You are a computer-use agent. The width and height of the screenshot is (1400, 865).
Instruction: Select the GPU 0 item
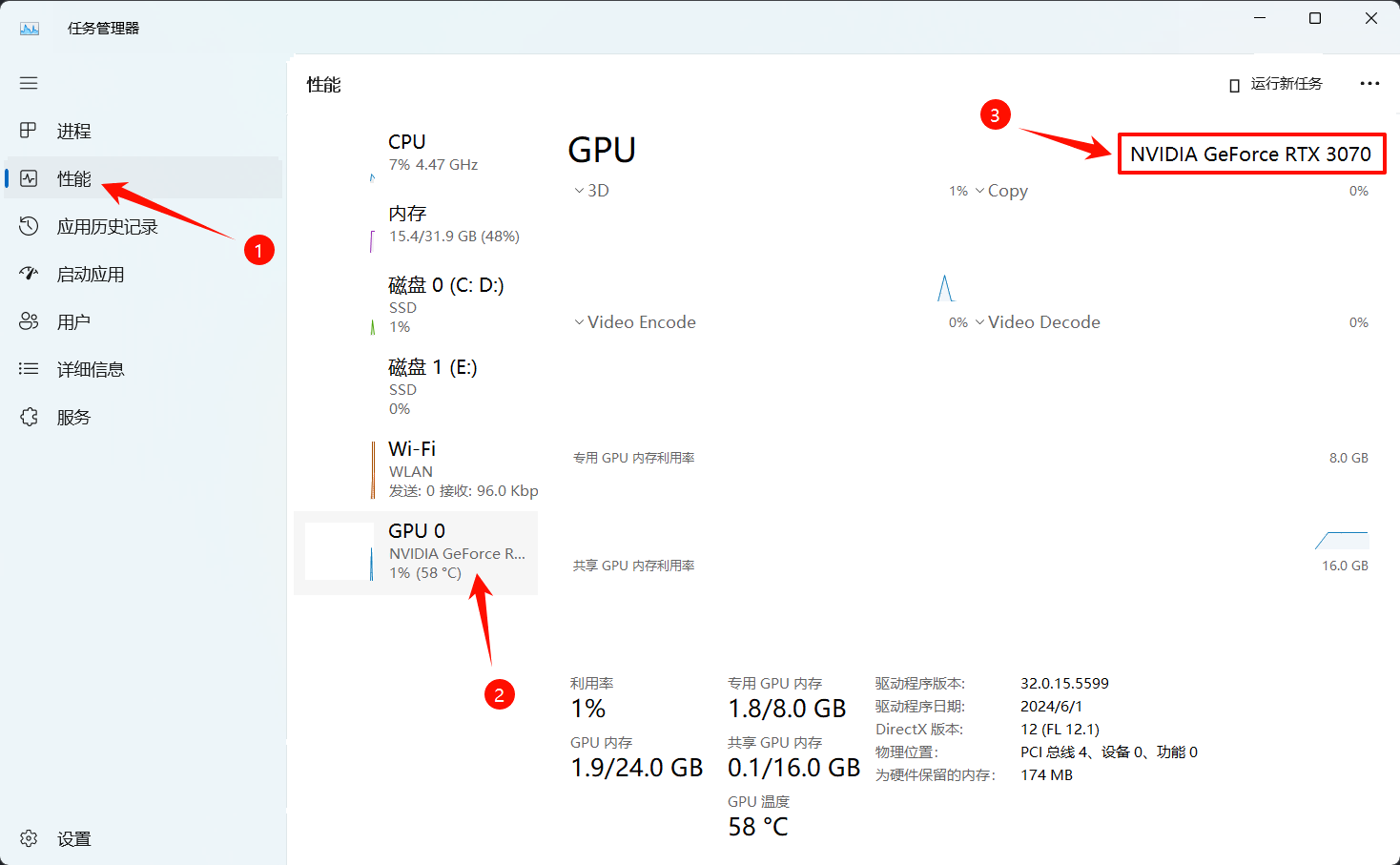point(416,552)
